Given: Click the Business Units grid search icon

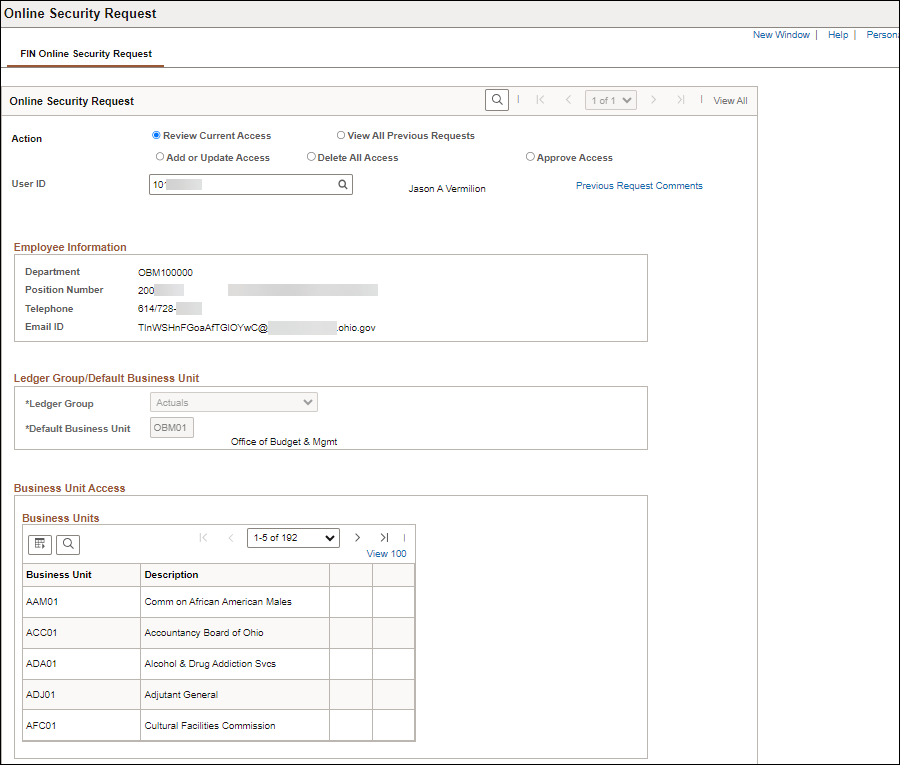Looking at the screenshot, I should (x=68, y=544).
